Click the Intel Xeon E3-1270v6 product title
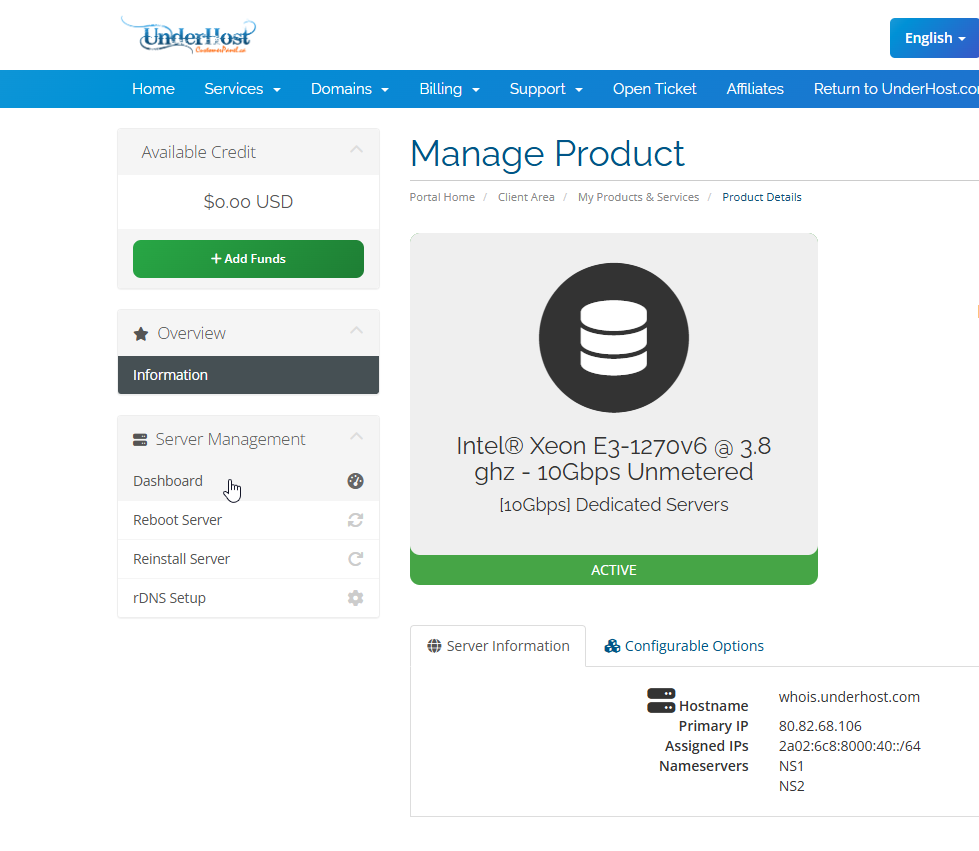Image resolution: width=979 pixels, height=851 pixels. (x=614, y=459)
